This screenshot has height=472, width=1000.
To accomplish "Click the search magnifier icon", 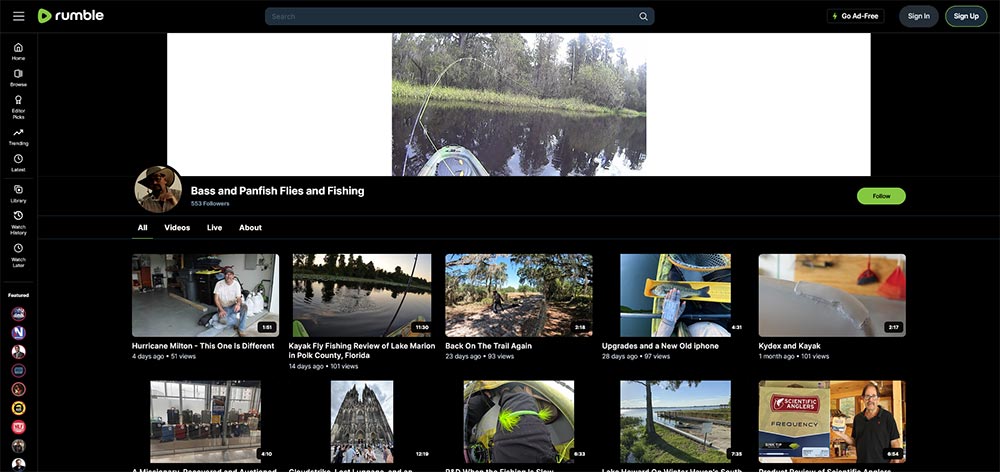I will click(643, 17).
